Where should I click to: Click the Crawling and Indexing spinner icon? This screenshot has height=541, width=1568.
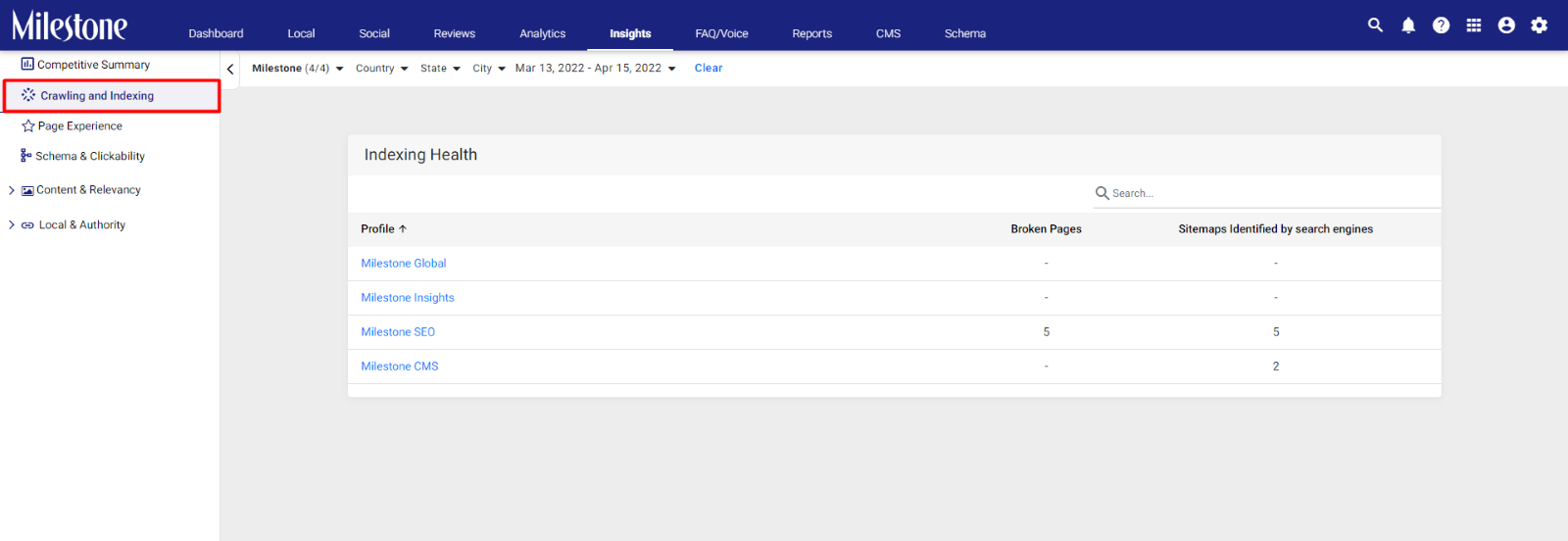point(28,95)
